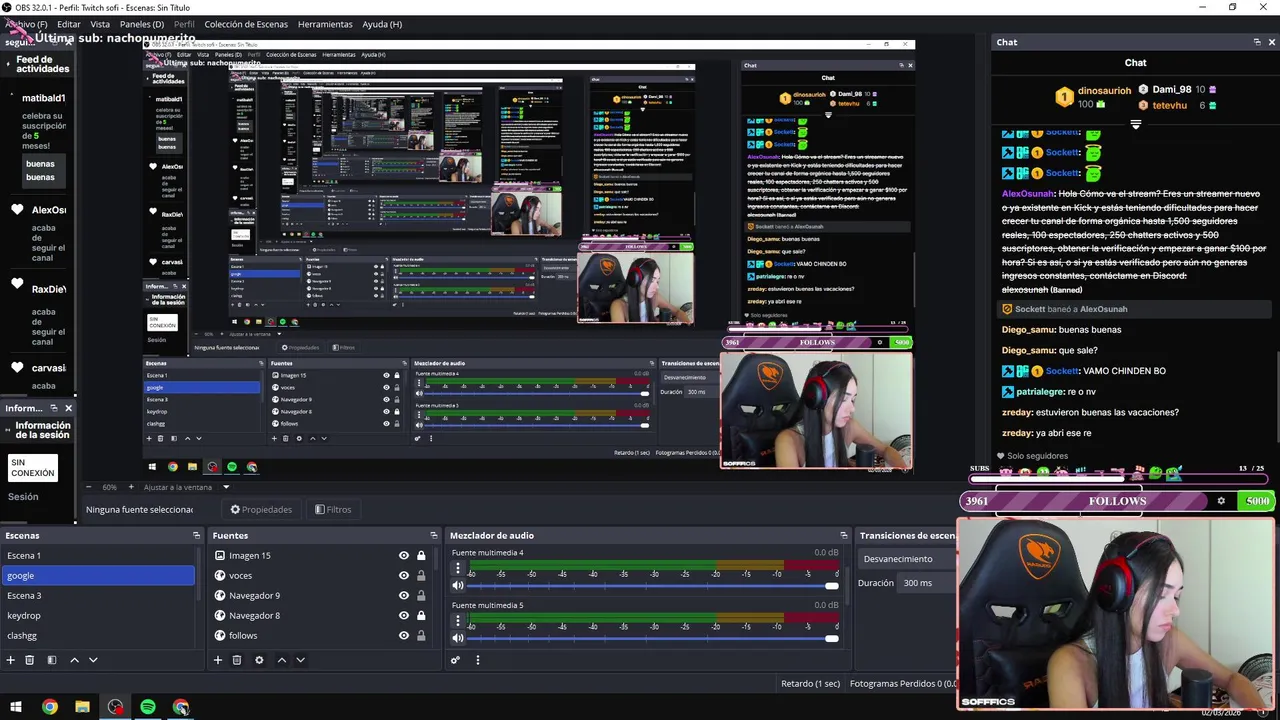Open the Paneles menu

(x=142, y=24)
